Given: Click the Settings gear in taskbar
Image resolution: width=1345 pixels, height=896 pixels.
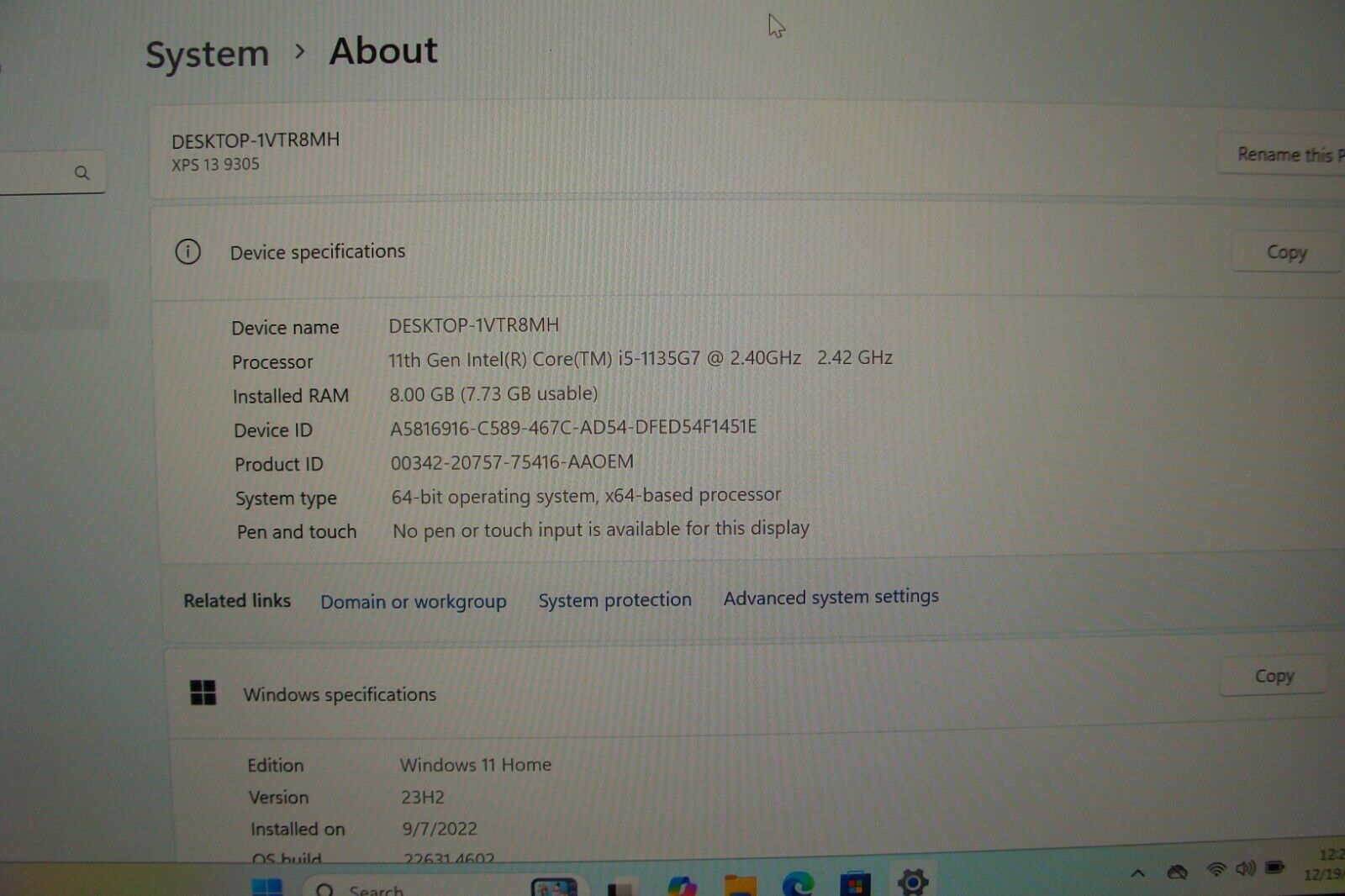Looking at the screenshot, I should point(912,882).
